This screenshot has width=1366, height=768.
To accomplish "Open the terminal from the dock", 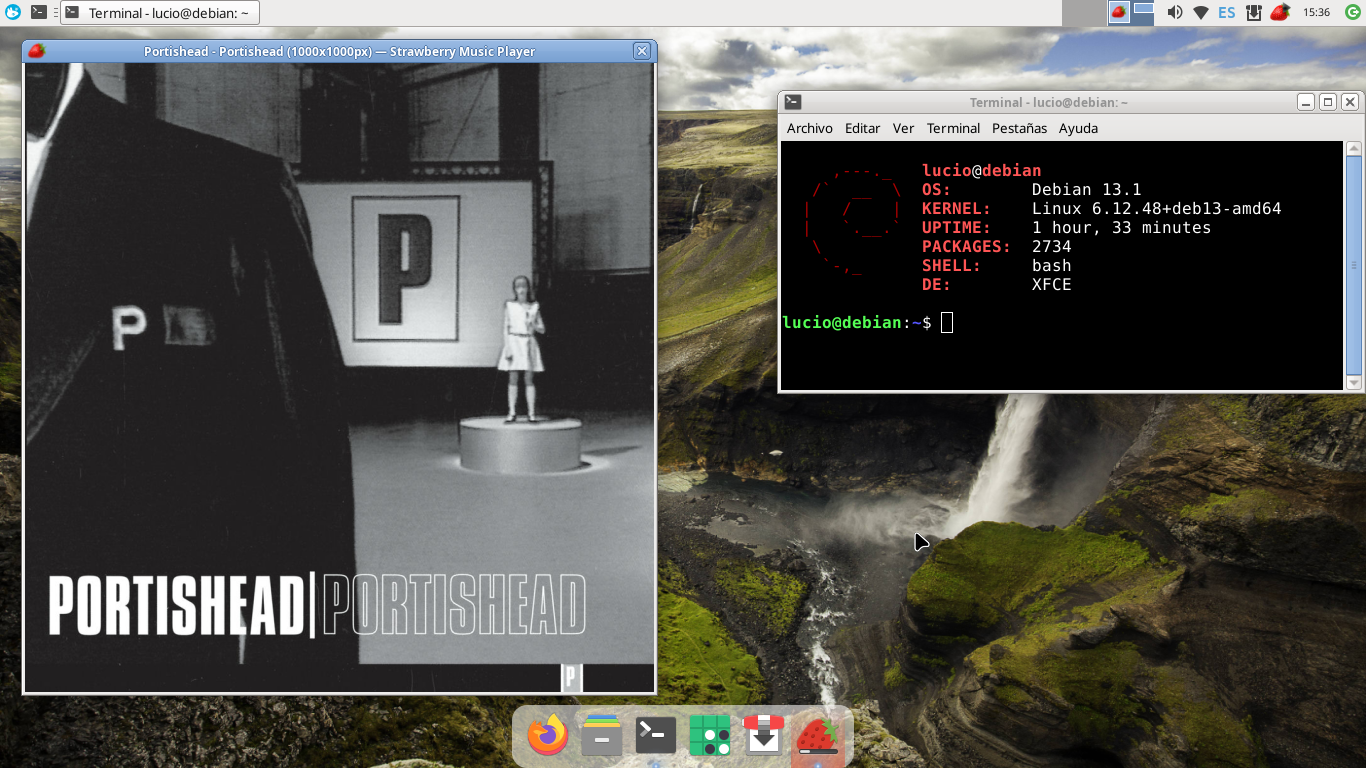I will [656, 736].
